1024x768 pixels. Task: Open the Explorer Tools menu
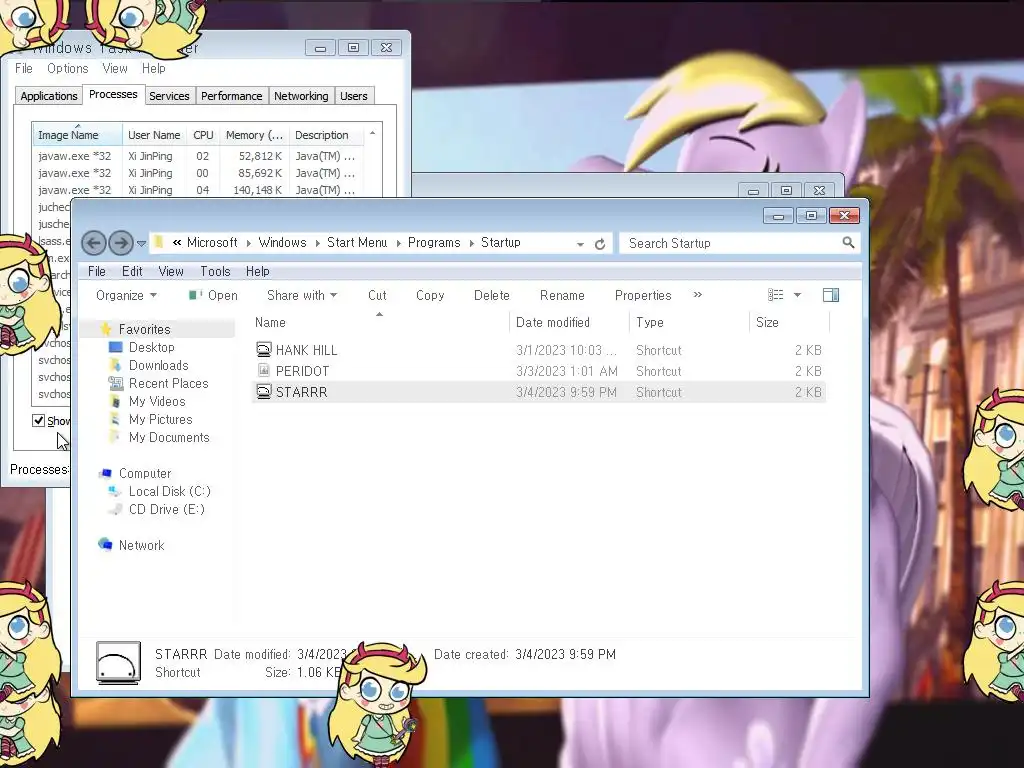coord(215,271)
